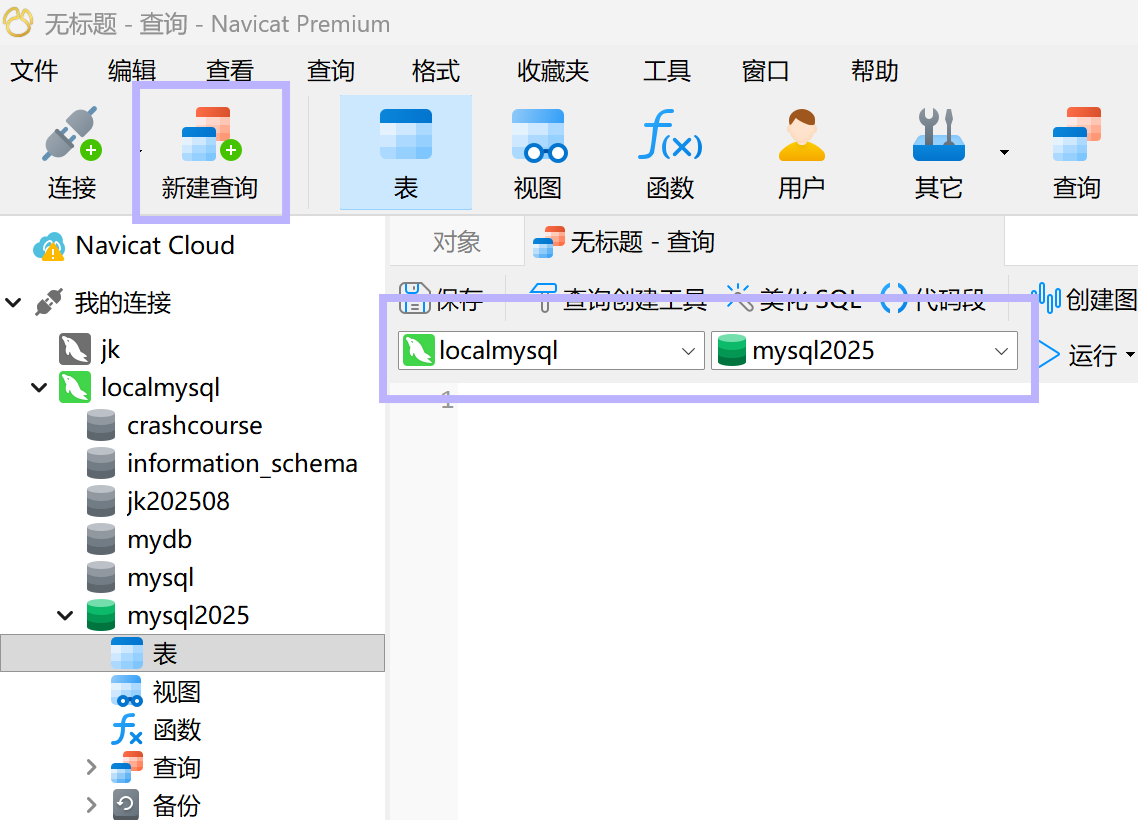Open the View menu

coord(230,71)
